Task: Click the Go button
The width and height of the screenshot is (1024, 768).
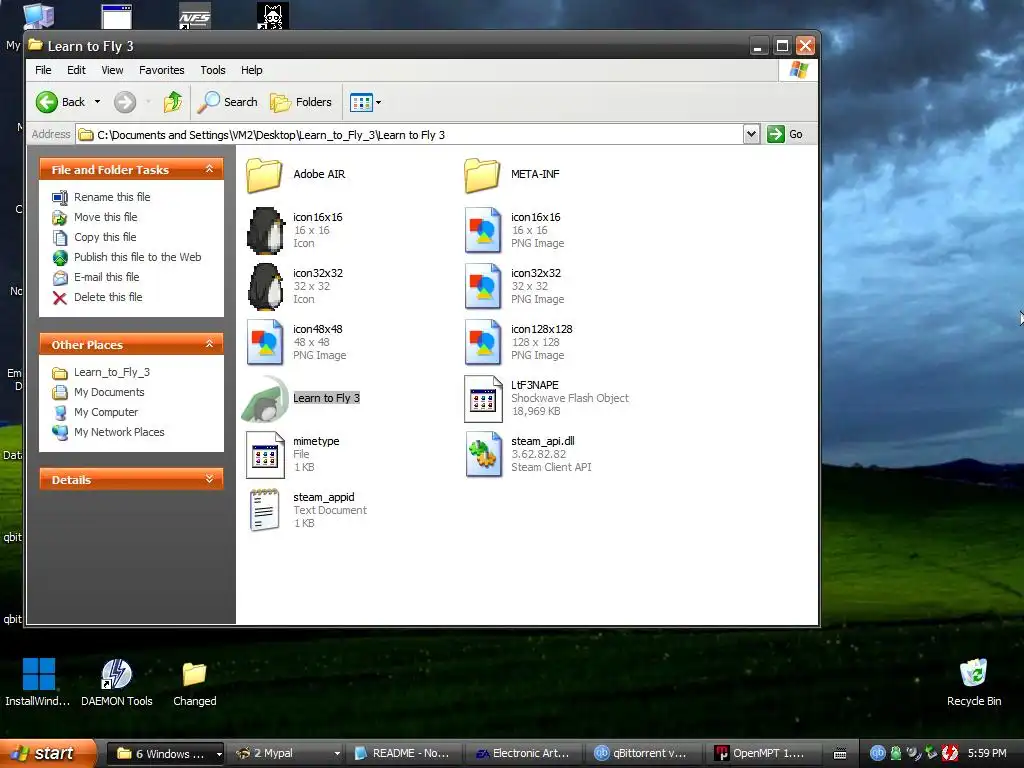Action: coord(785,135)
